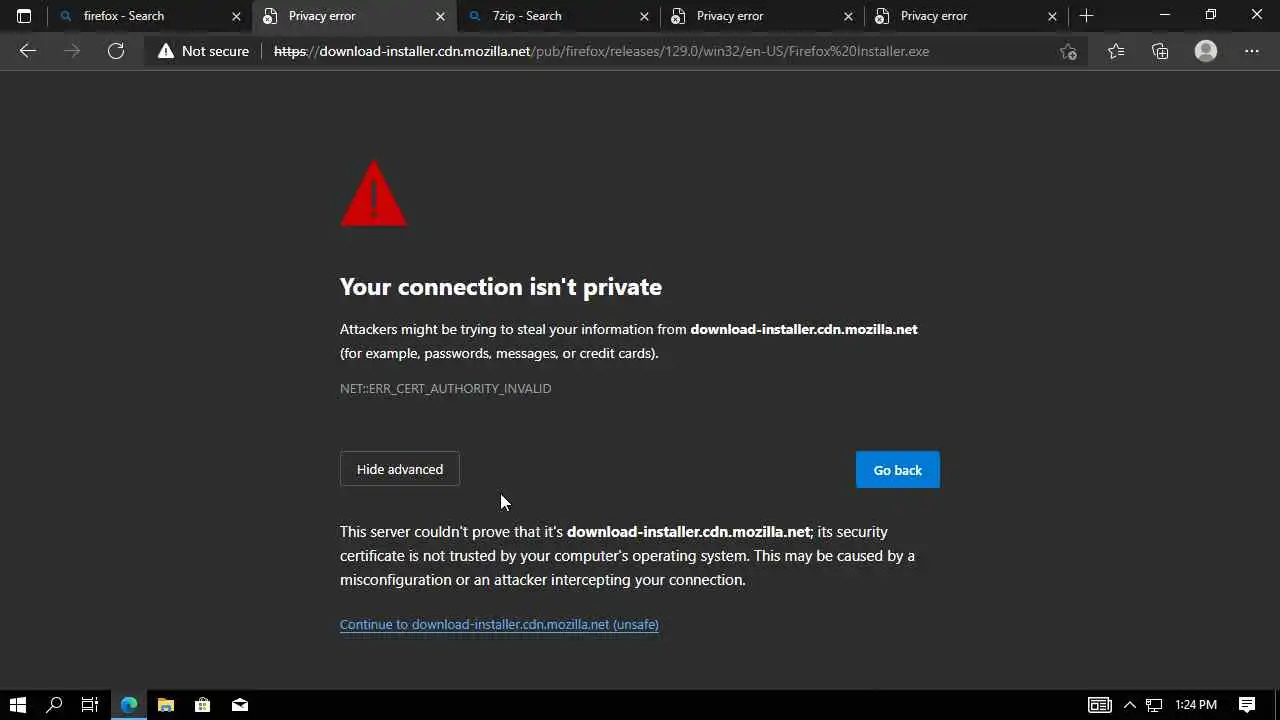The height and width of the screenshot is (720, 1280).
Task: Click the blue Go back button
Action: [x=898, y=470]
